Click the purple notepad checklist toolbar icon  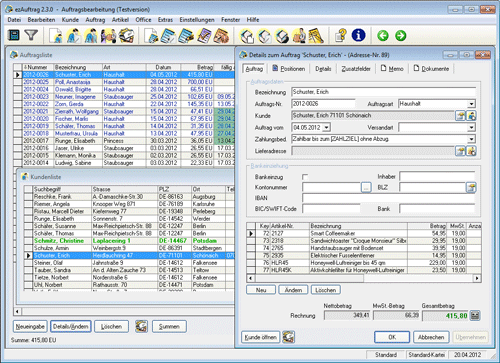click(x=204, y=35)
